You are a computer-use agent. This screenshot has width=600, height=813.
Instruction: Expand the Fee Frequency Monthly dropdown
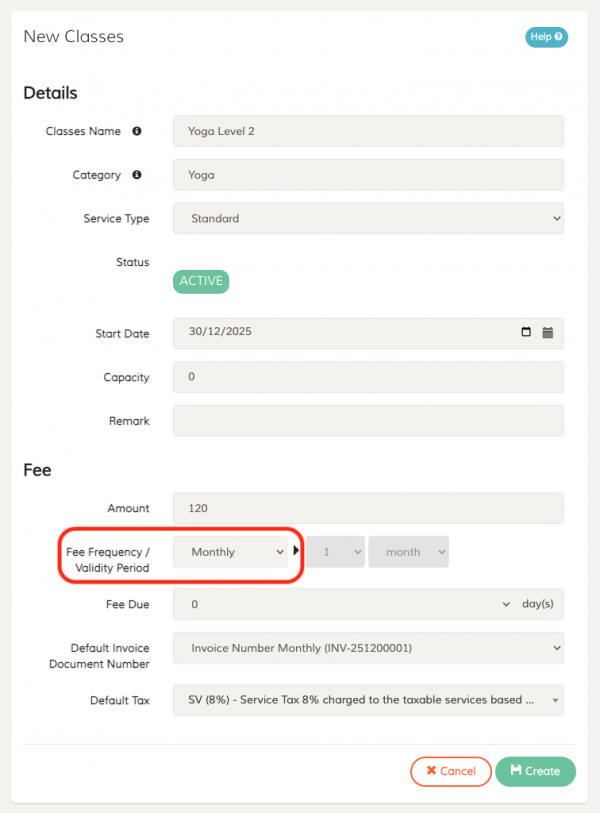pyautogui.click(x=230, y=552)
